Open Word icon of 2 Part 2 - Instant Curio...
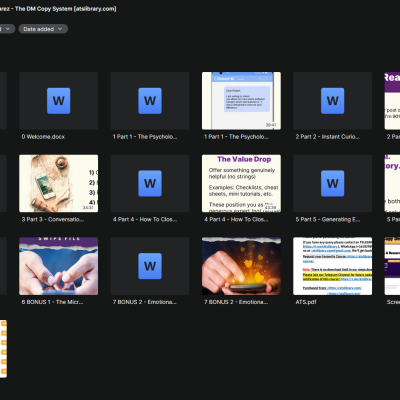This screenshot has height=400, width=400. (x=333, y=101)
